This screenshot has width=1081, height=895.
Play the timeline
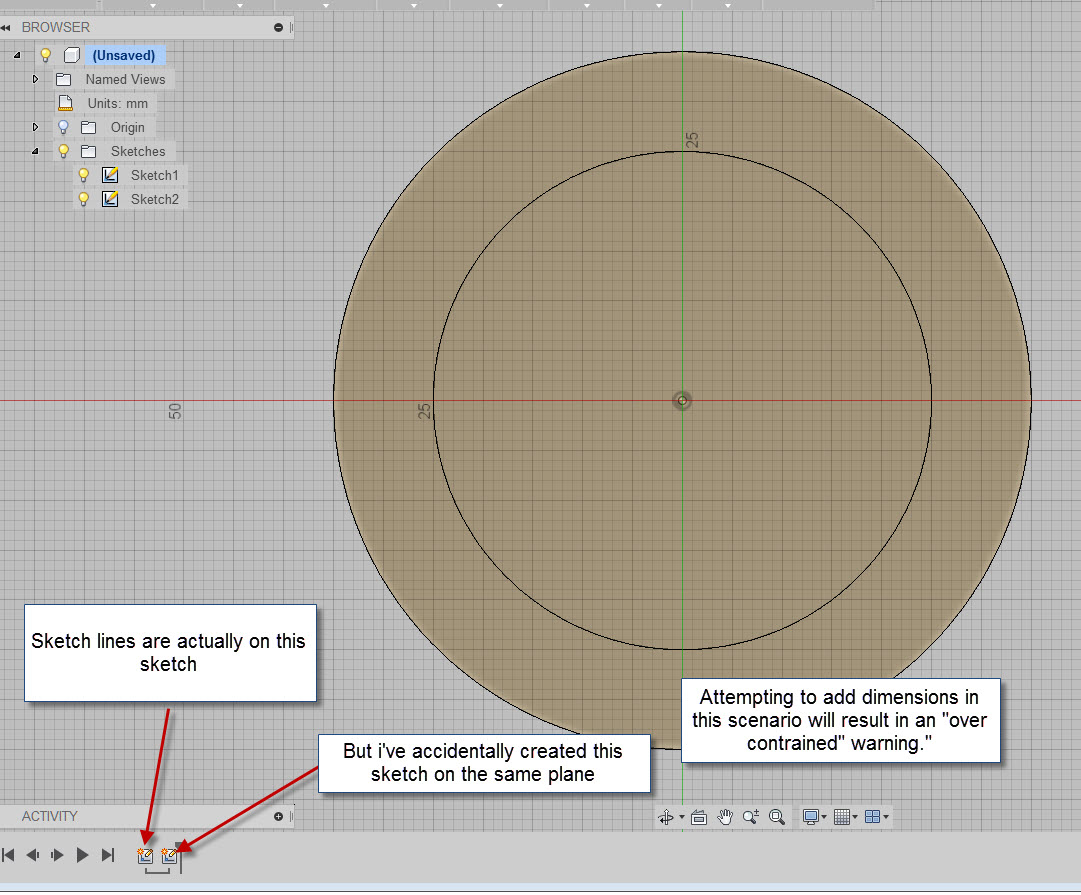pos(82,856)
